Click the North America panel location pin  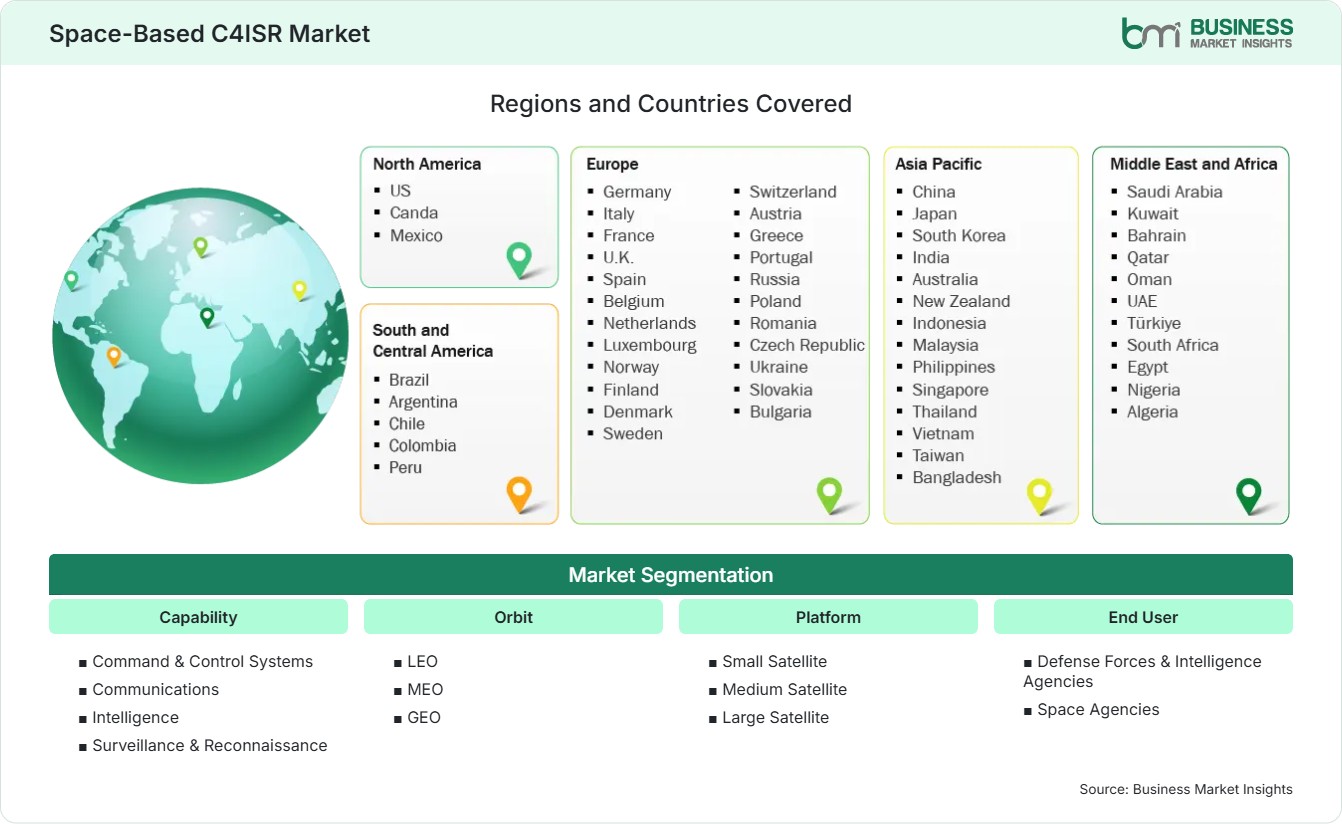pyautogui.click(x=519, y=260)
